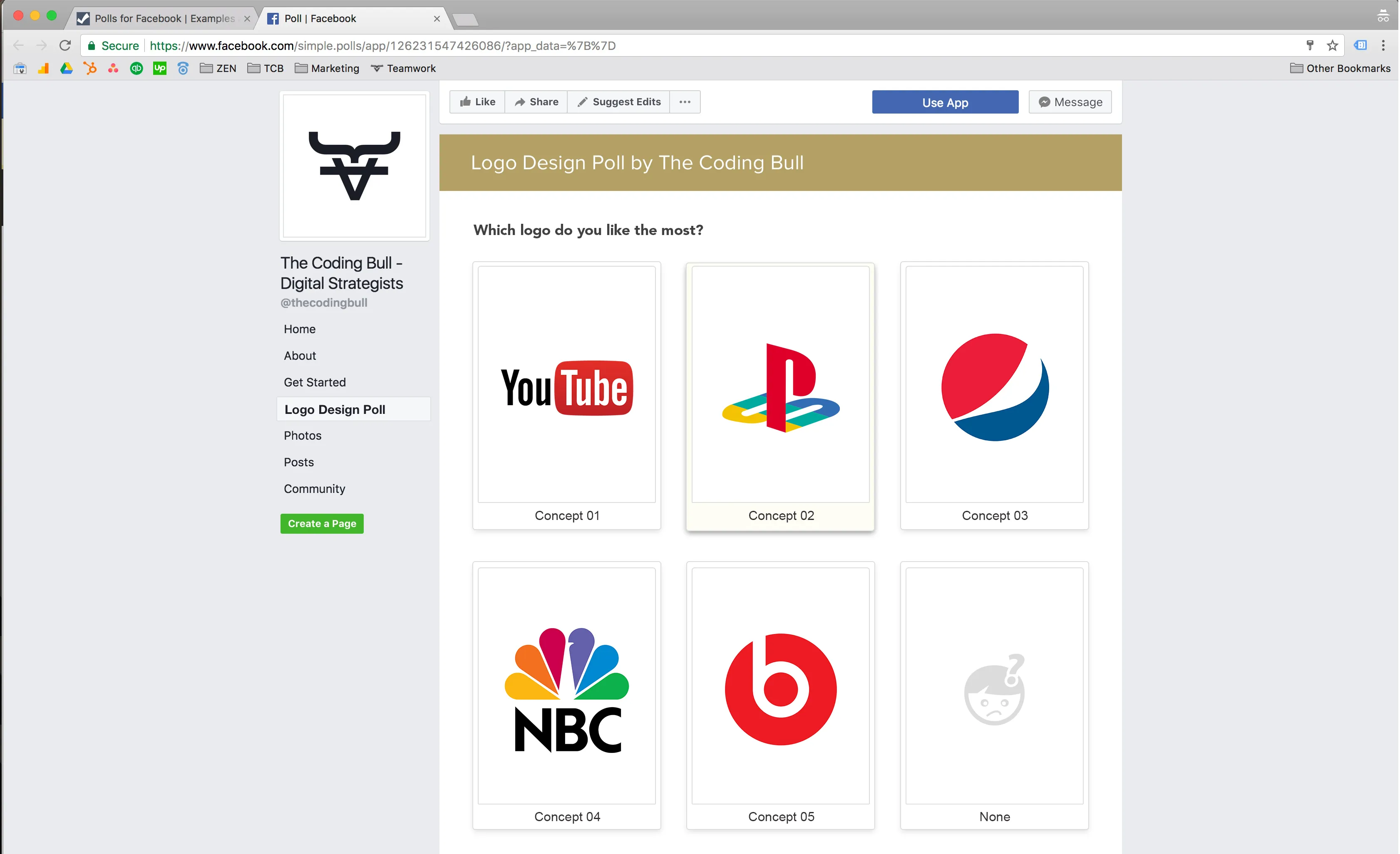
Task: Vote for Concept 01 YouTube logo
Action: coord(566,396)
